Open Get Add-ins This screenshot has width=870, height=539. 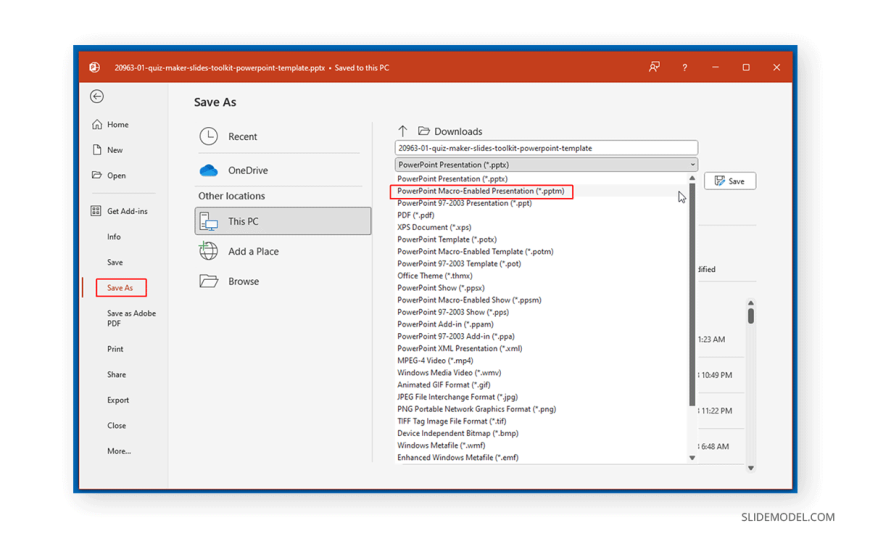coord(119,211)
